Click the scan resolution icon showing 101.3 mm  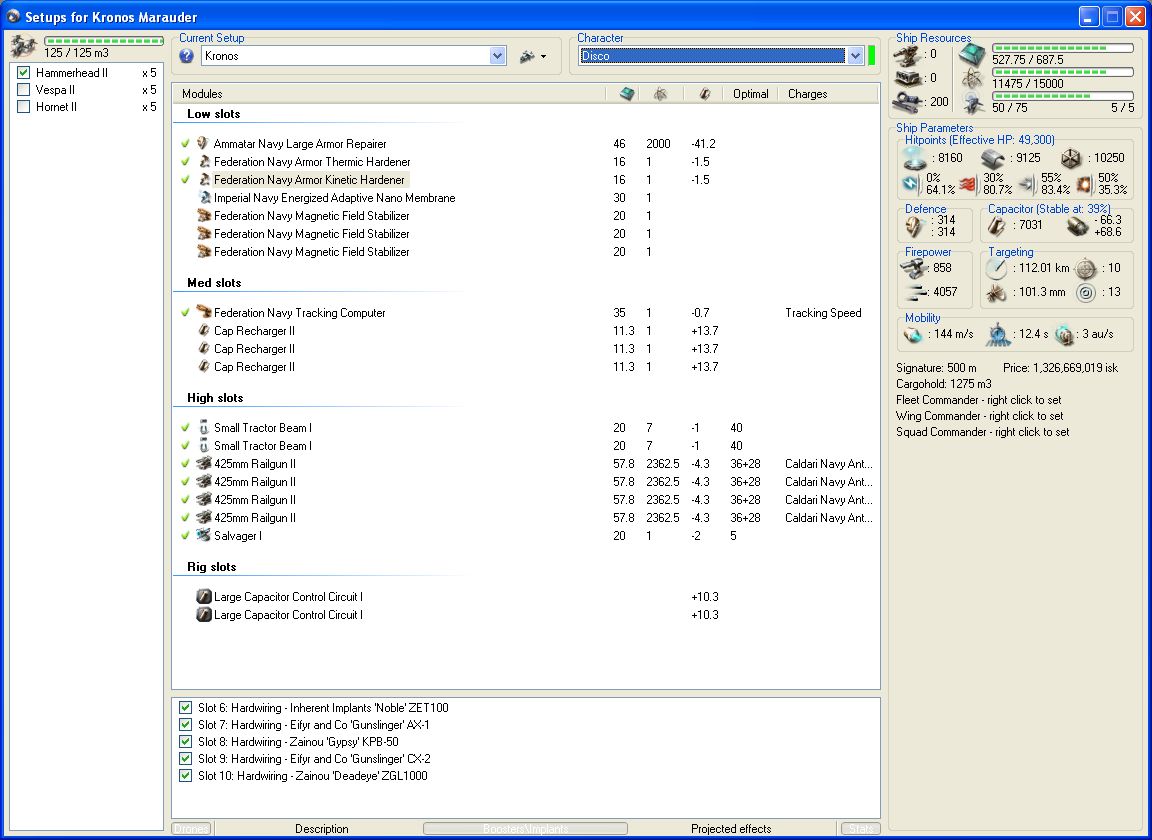[x=996, y=293]
